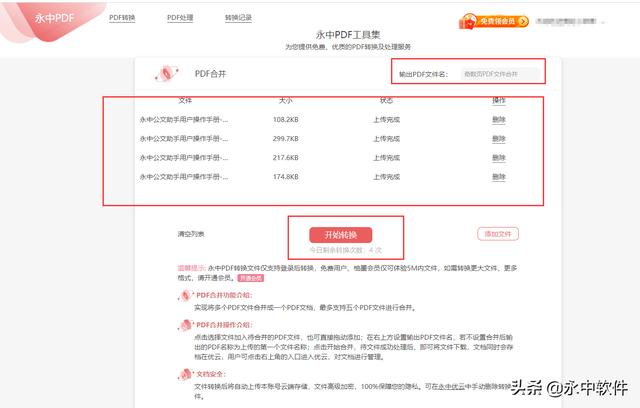Click the 299.7KB size cell
This screenshot has width=640, height=408.
coord(286,139)
